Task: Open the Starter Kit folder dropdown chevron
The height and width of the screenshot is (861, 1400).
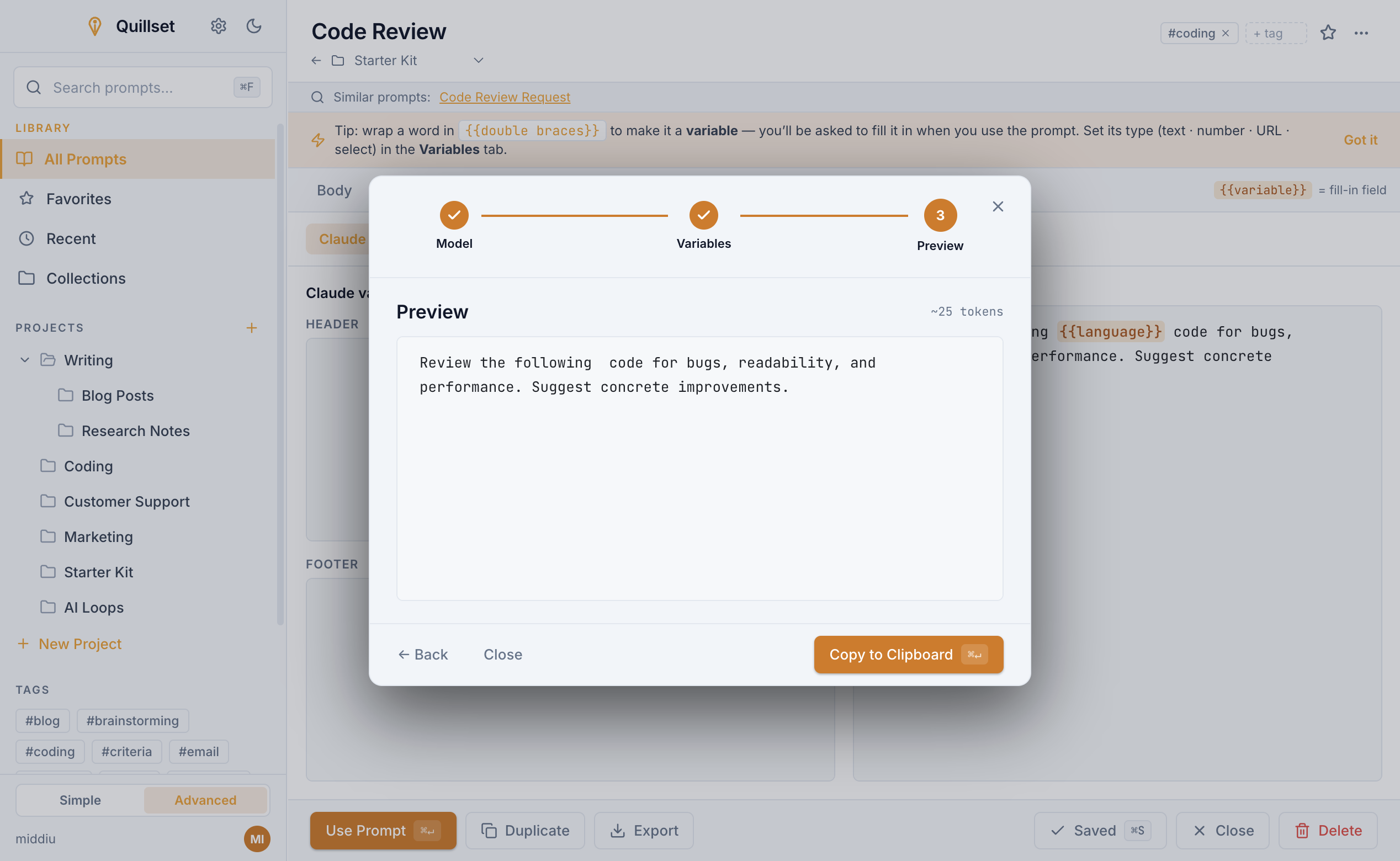Action: coord(479,60)
